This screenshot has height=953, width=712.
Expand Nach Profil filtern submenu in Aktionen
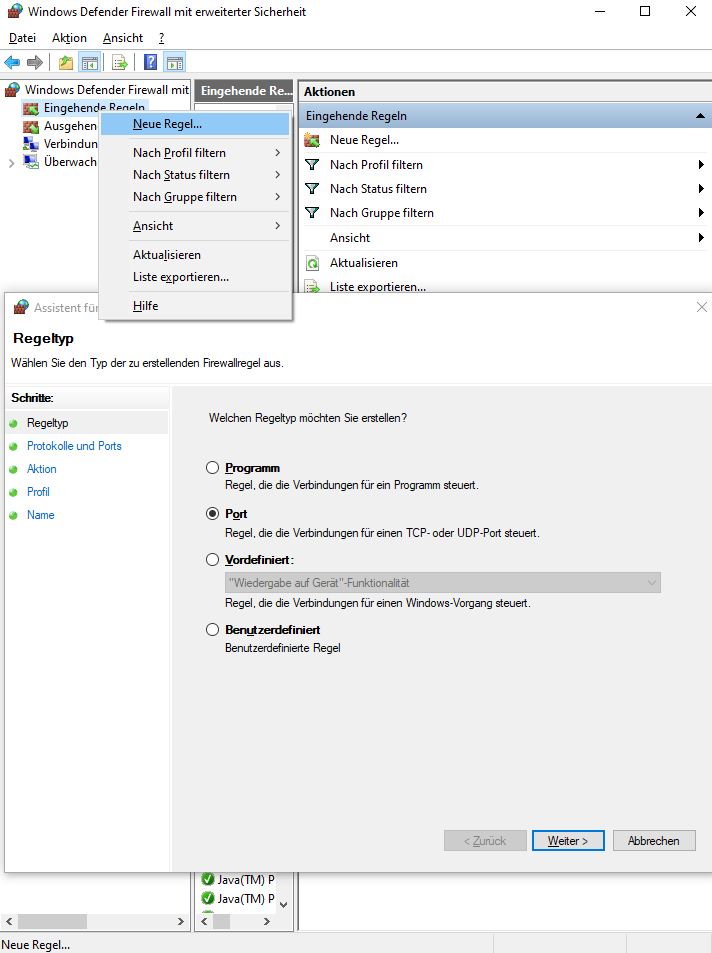point(701,165)
